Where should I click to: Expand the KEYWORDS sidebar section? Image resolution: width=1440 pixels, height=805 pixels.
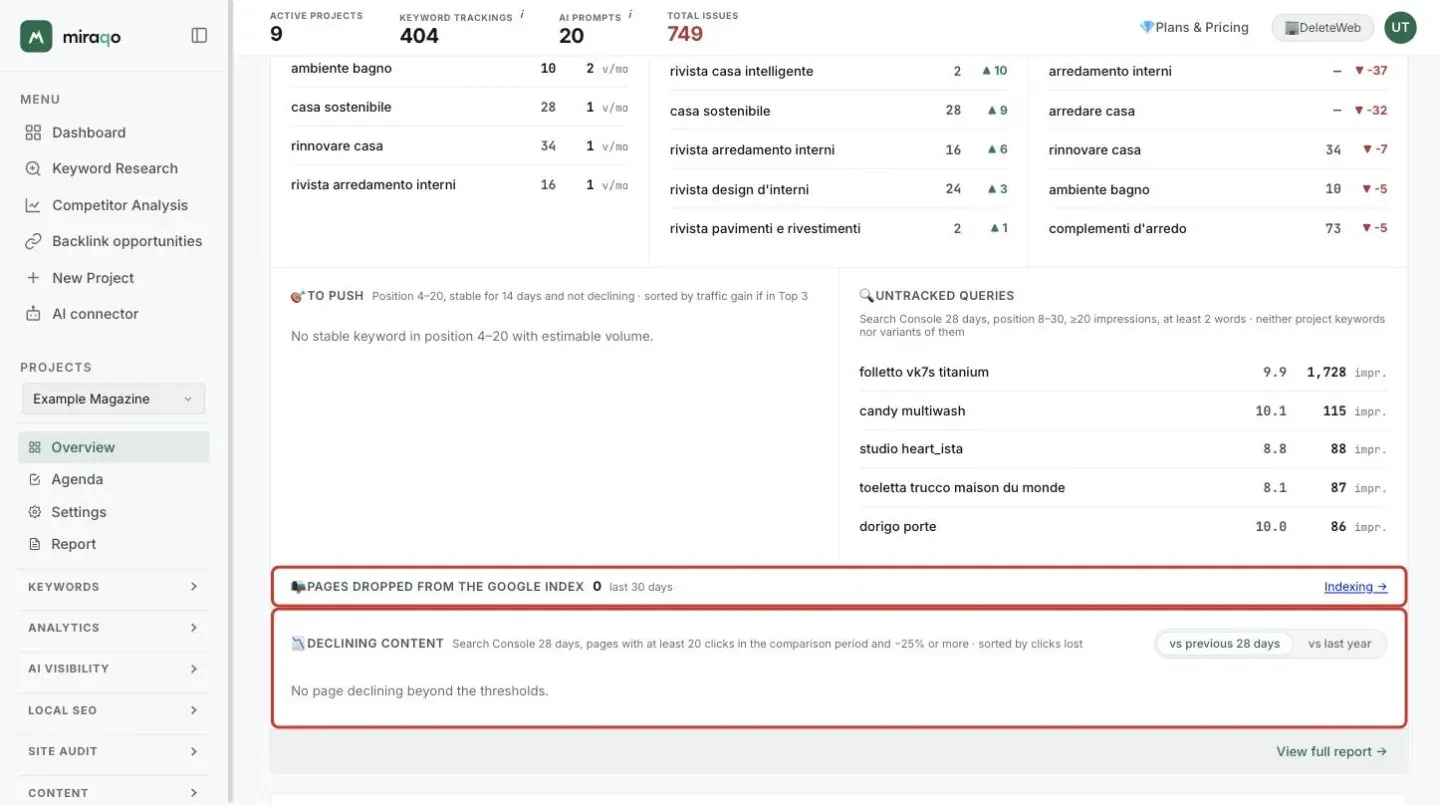pos(113,587)
